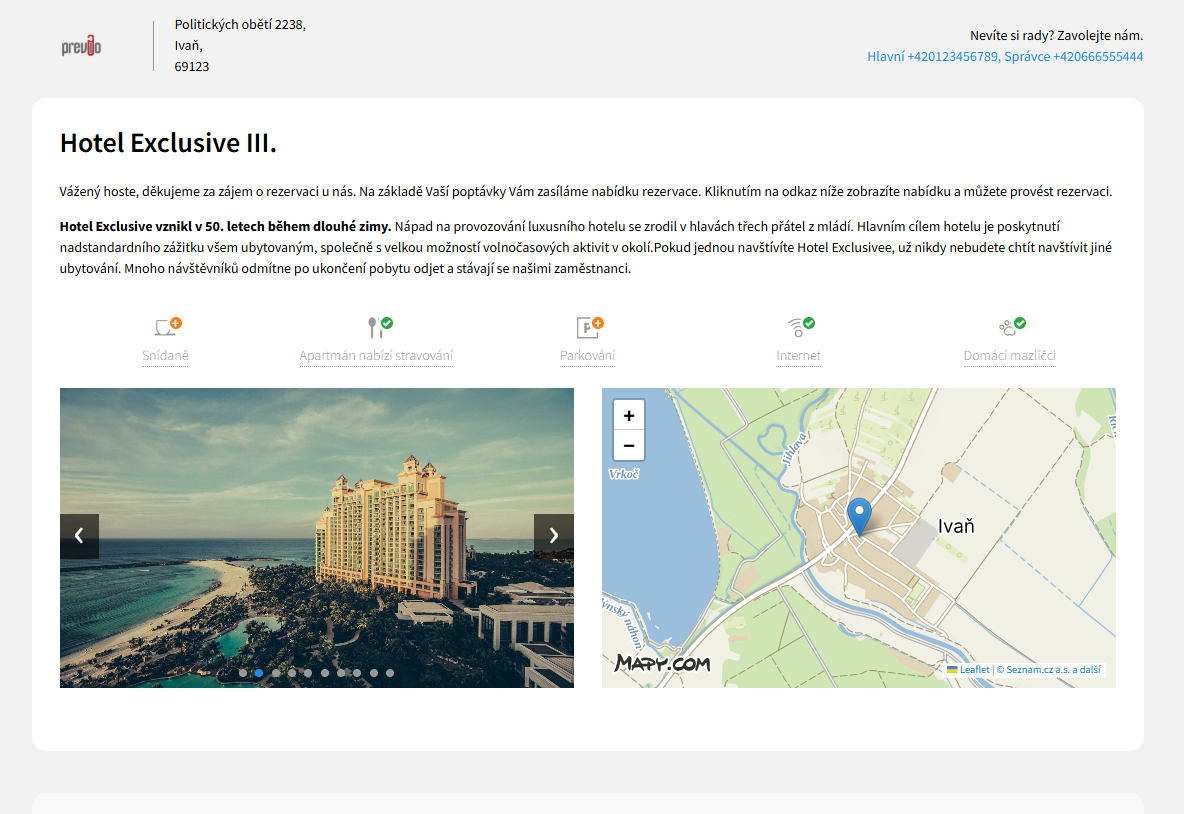1184x814 pixels.
Task: Click the parking amenity icon
Action: (x=590, y=326)
